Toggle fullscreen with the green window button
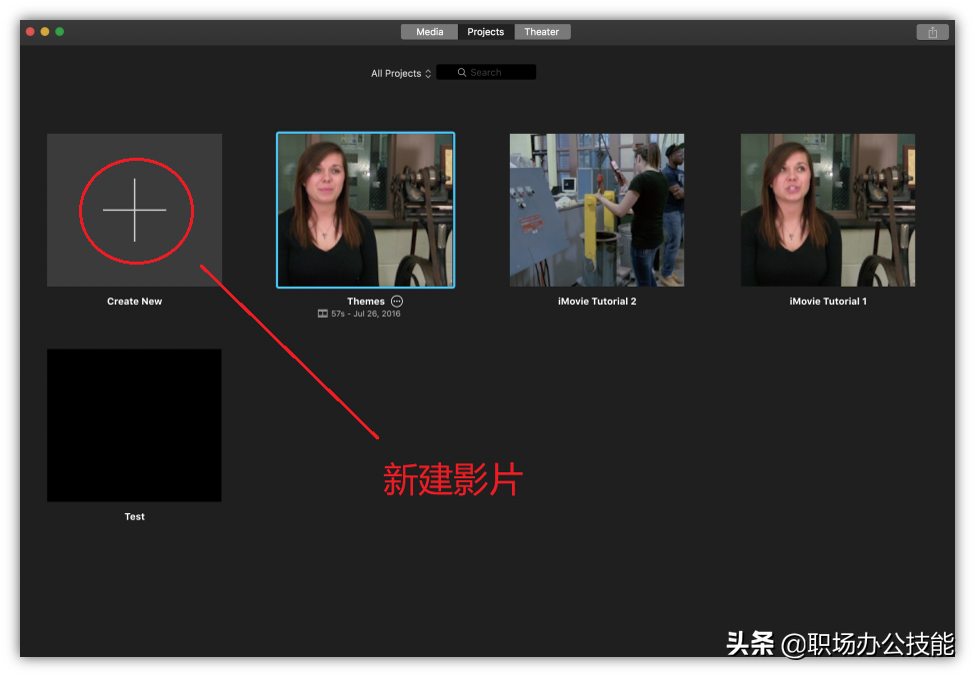 click(60, 31)
